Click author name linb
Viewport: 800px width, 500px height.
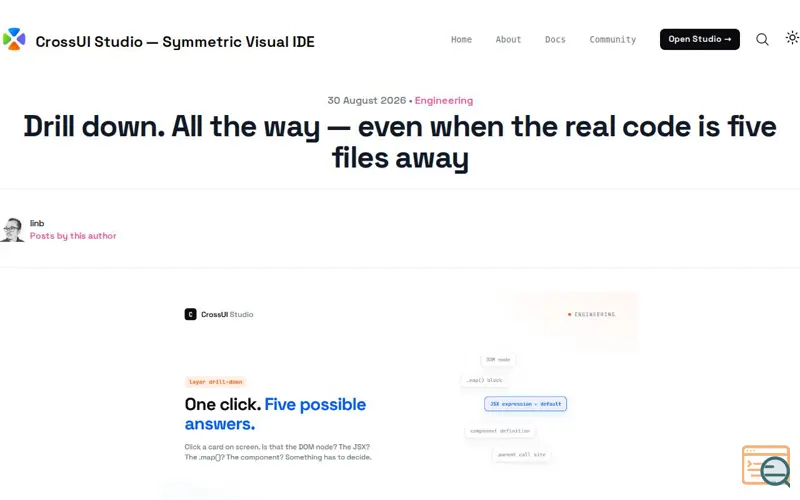pos(37,223)
